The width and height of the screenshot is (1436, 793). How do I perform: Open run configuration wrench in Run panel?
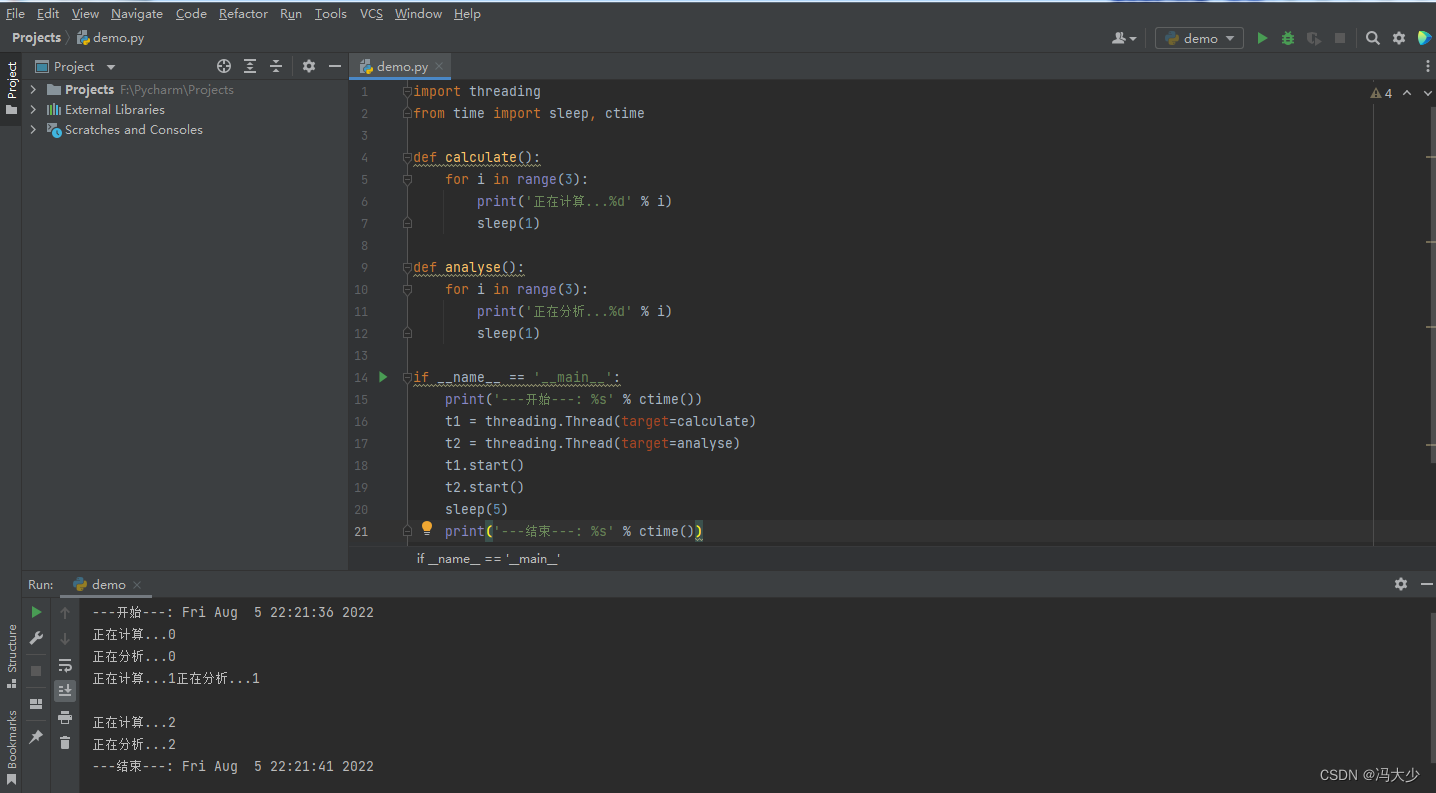tap(36, 638)
